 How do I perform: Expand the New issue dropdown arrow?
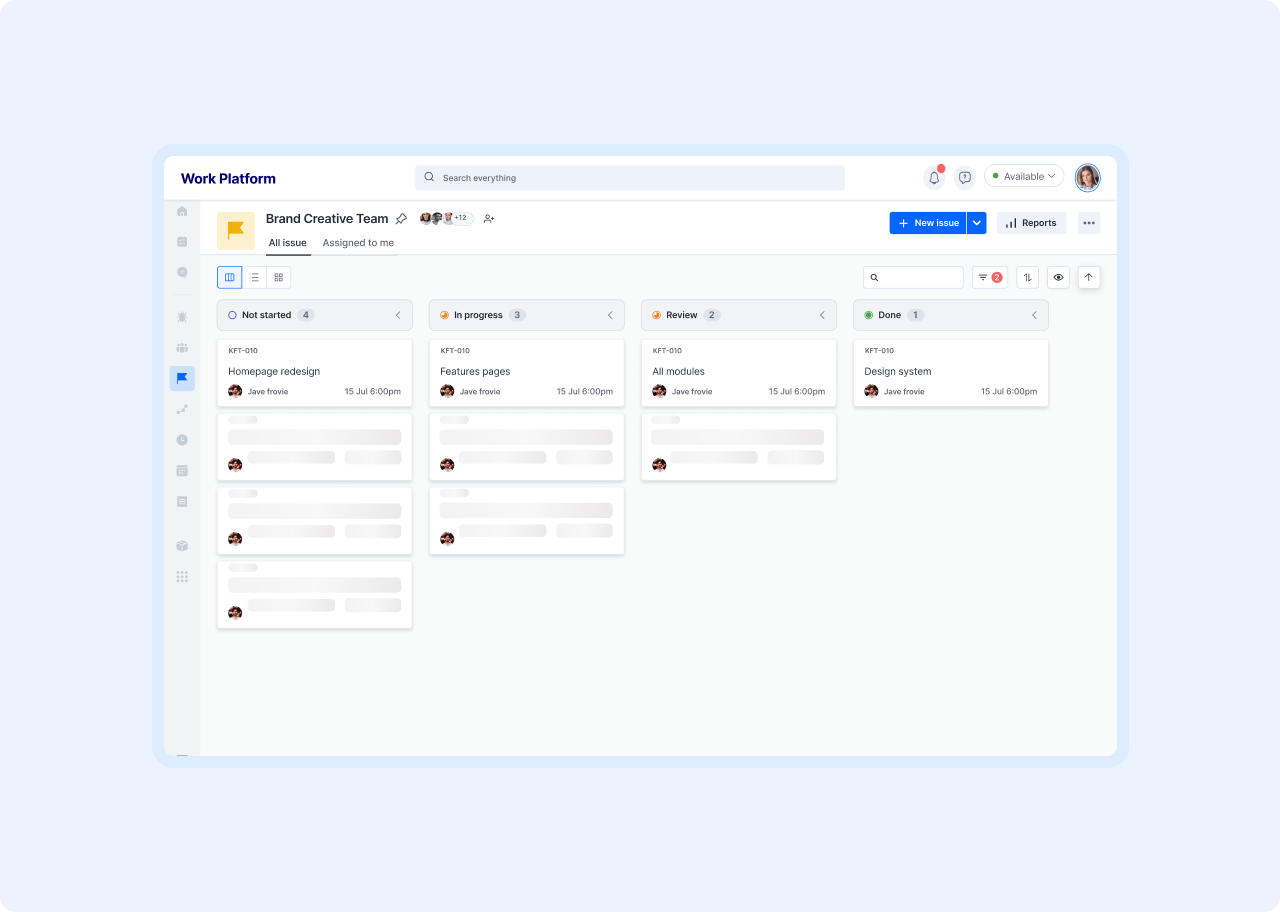(977, 223)
